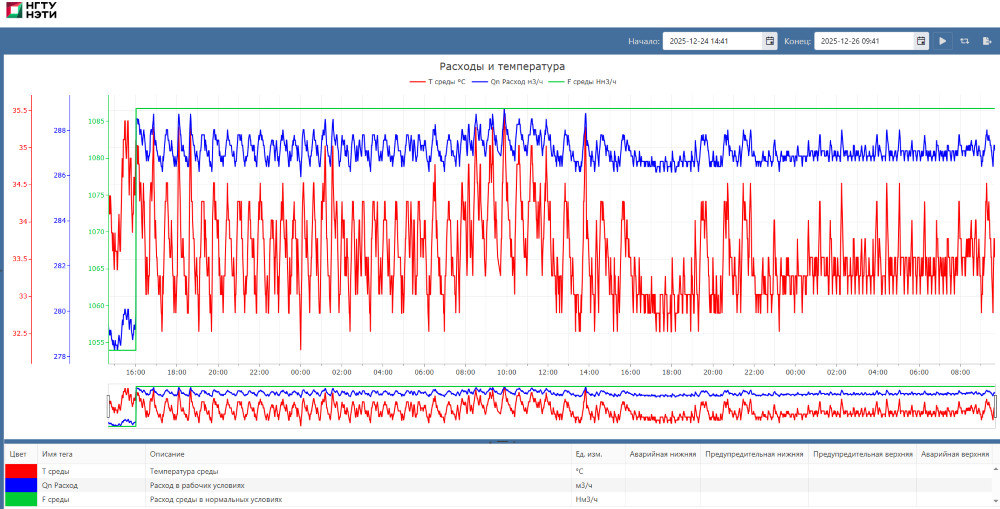Click the refresh arrows icon in toolbar

pos(965,41)
